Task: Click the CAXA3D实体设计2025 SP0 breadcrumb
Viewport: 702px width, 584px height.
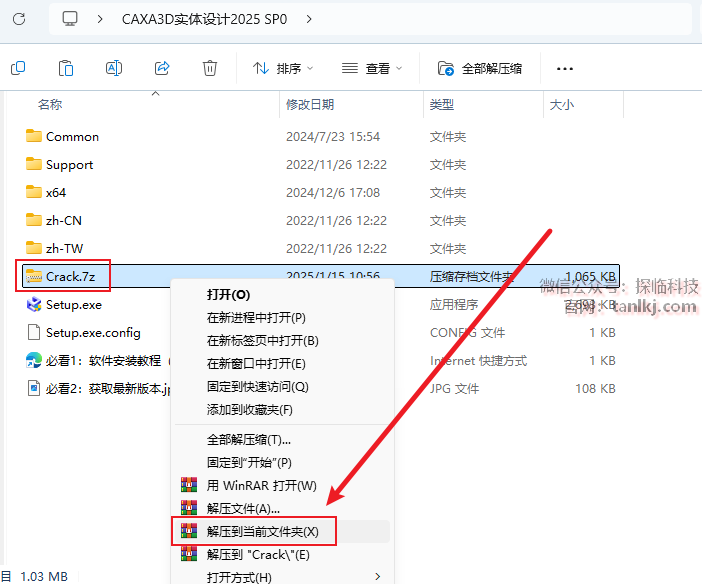Action: click(204, 19)
